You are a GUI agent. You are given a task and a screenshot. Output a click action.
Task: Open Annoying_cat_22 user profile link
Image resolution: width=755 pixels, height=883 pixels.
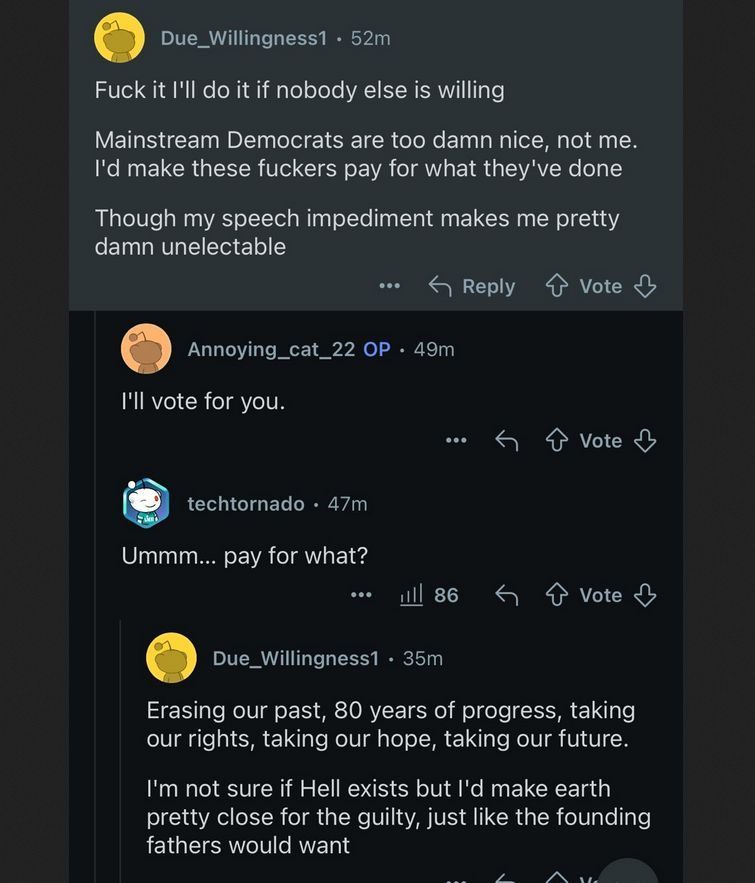271,349
